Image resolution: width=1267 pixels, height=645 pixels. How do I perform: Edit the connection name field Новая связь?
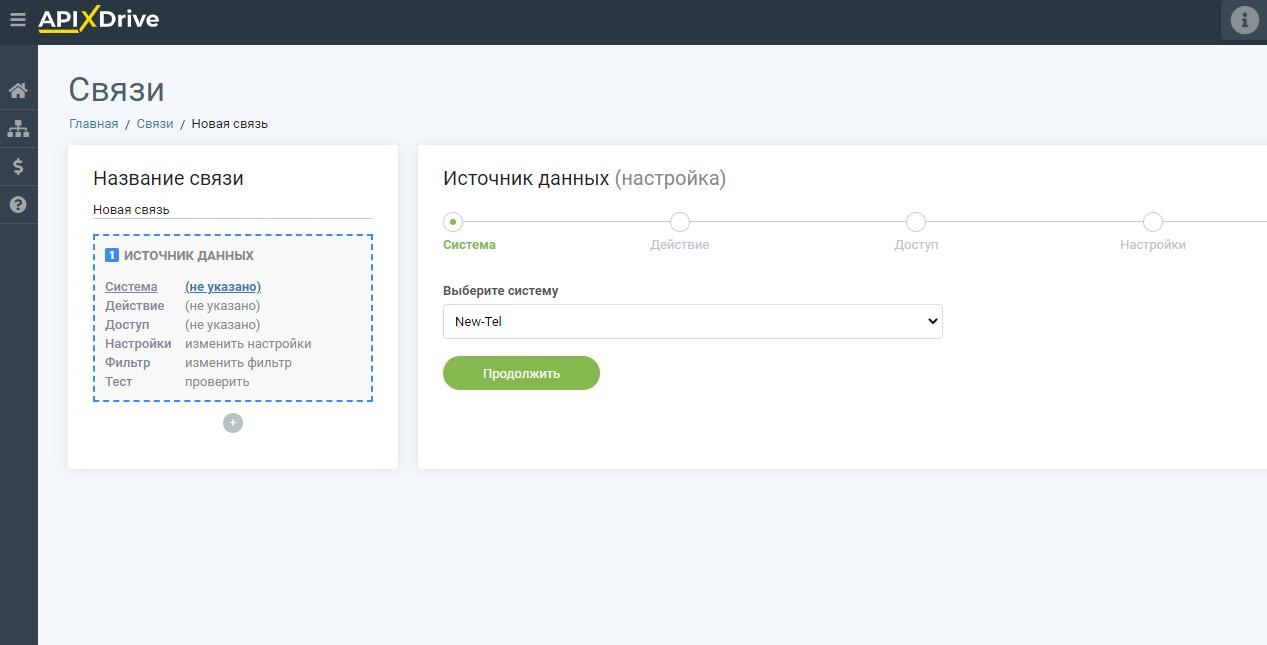tap(233, 210)
